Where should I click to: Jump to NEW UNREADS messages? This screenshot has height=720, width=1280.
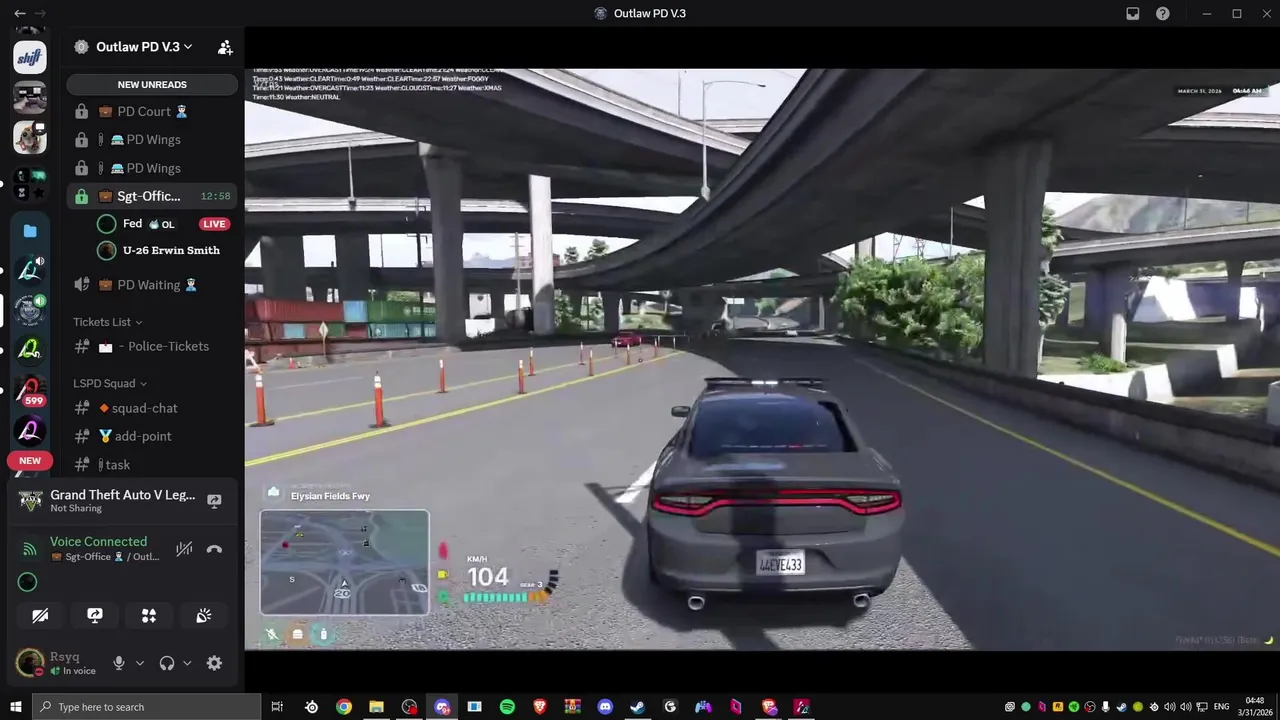tap(152, 85)
